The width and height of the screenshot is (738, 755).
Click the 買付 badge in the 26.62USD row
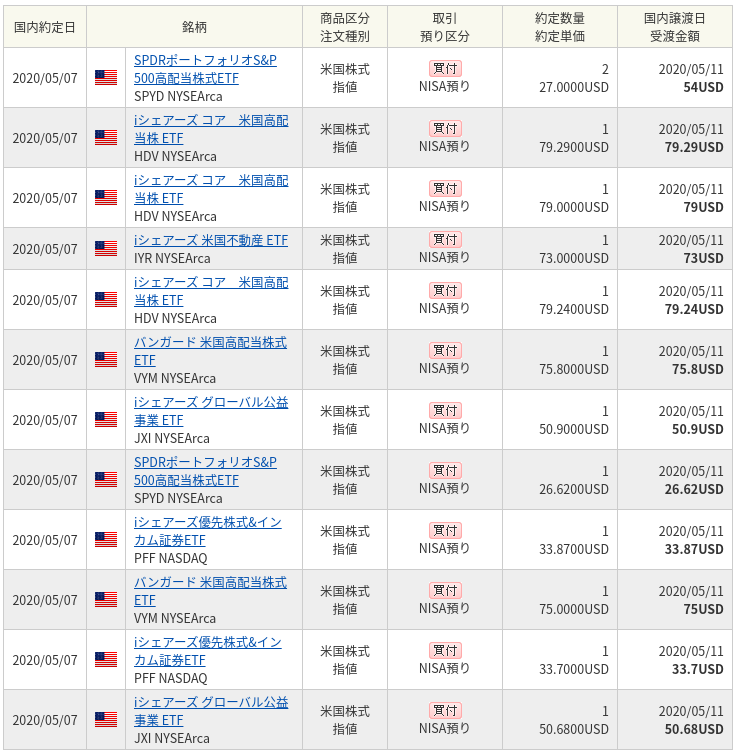tap(445, 470)
